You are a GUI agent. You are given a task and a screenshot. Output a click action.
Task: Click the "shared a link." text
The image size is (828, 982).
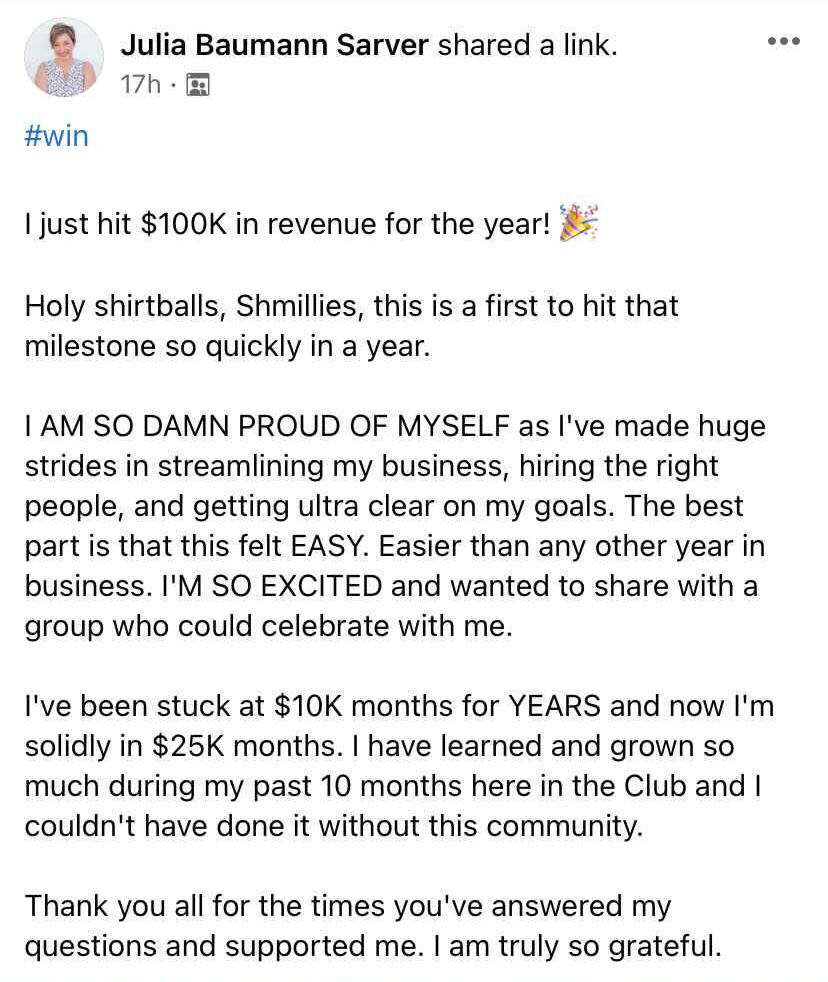[x=528, y=44]
